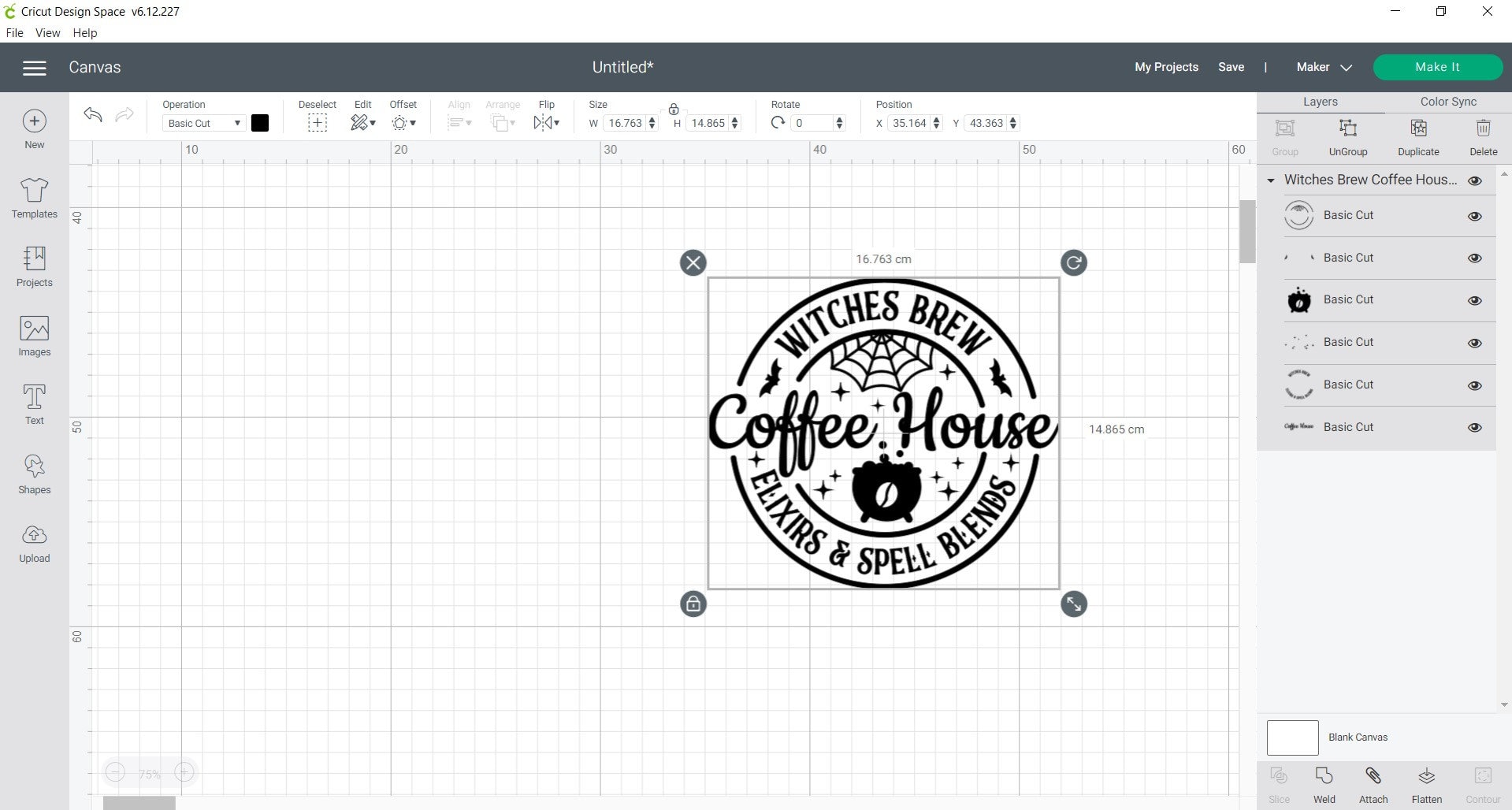Adjust the Height stepper arrows

point(734,123)
